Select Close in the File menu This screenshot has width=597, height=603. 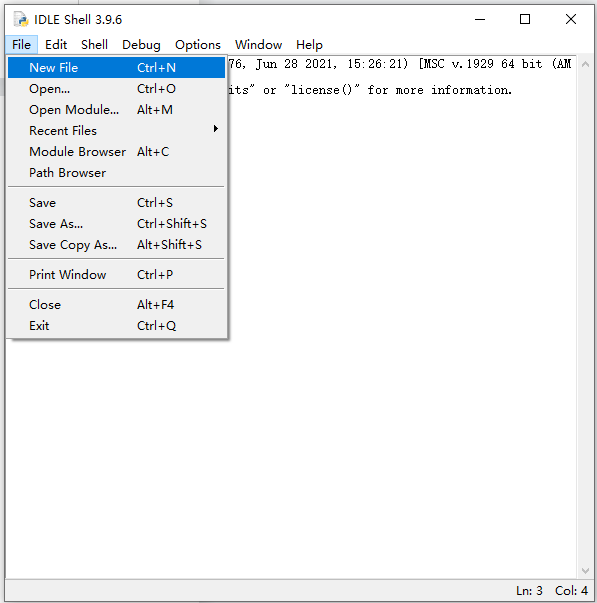coord(116,305)
